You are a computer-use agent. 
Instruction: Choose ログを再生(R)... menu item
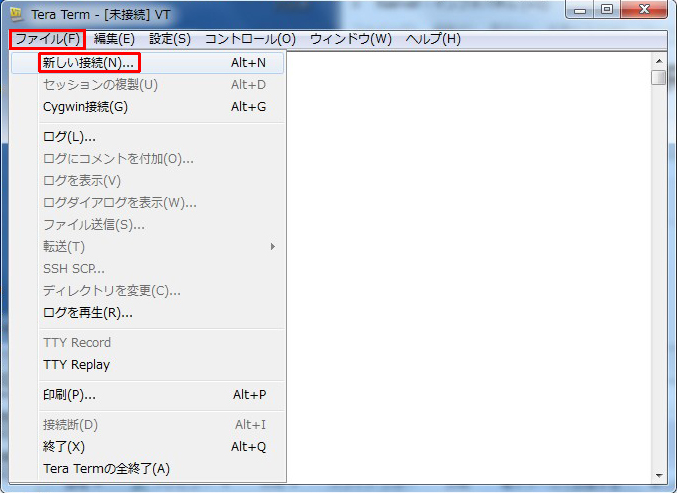tap(88, 313)
